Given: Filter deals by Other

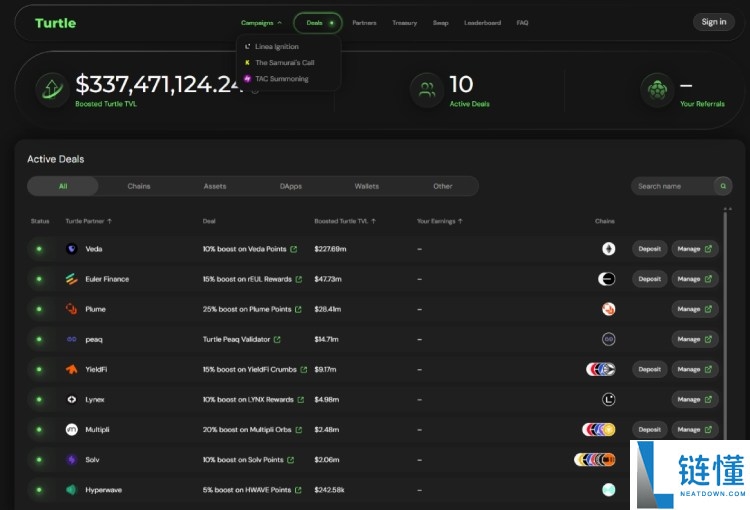Looking at the screenshot, I should coord(442,186).
